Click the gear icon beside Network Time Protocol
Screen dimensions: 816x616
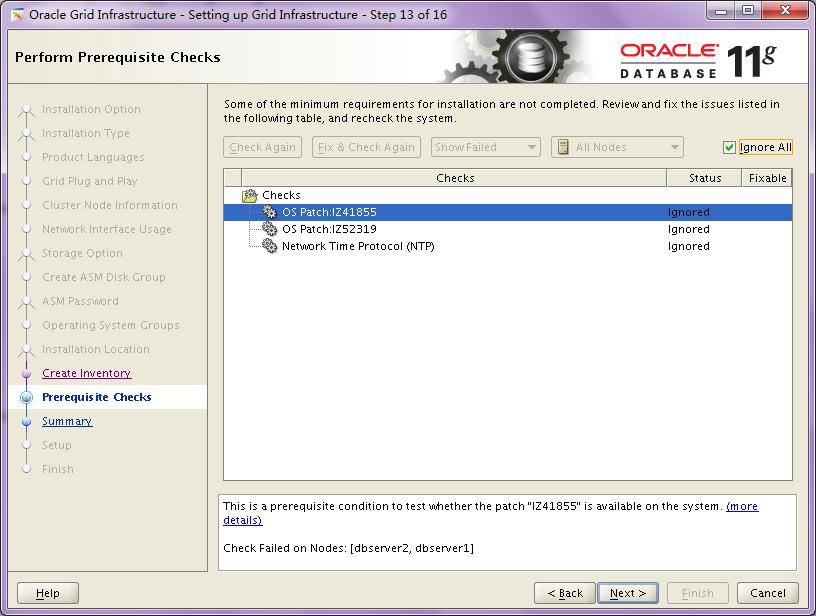pyautogui.click(x=269, y=246)
